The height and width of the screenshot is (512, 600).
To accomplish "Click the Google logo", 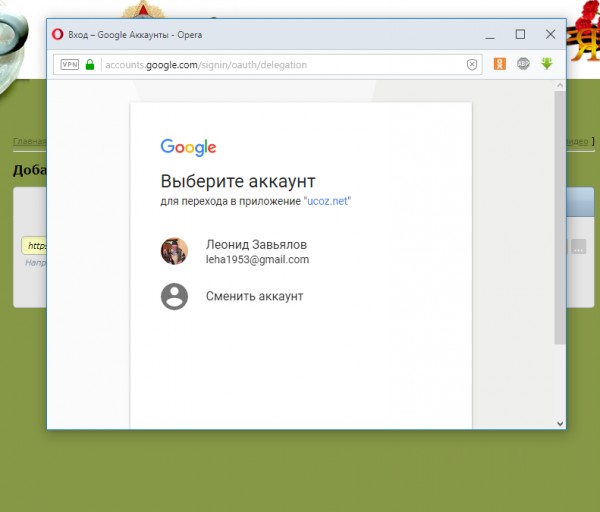I will click(188, 147).
